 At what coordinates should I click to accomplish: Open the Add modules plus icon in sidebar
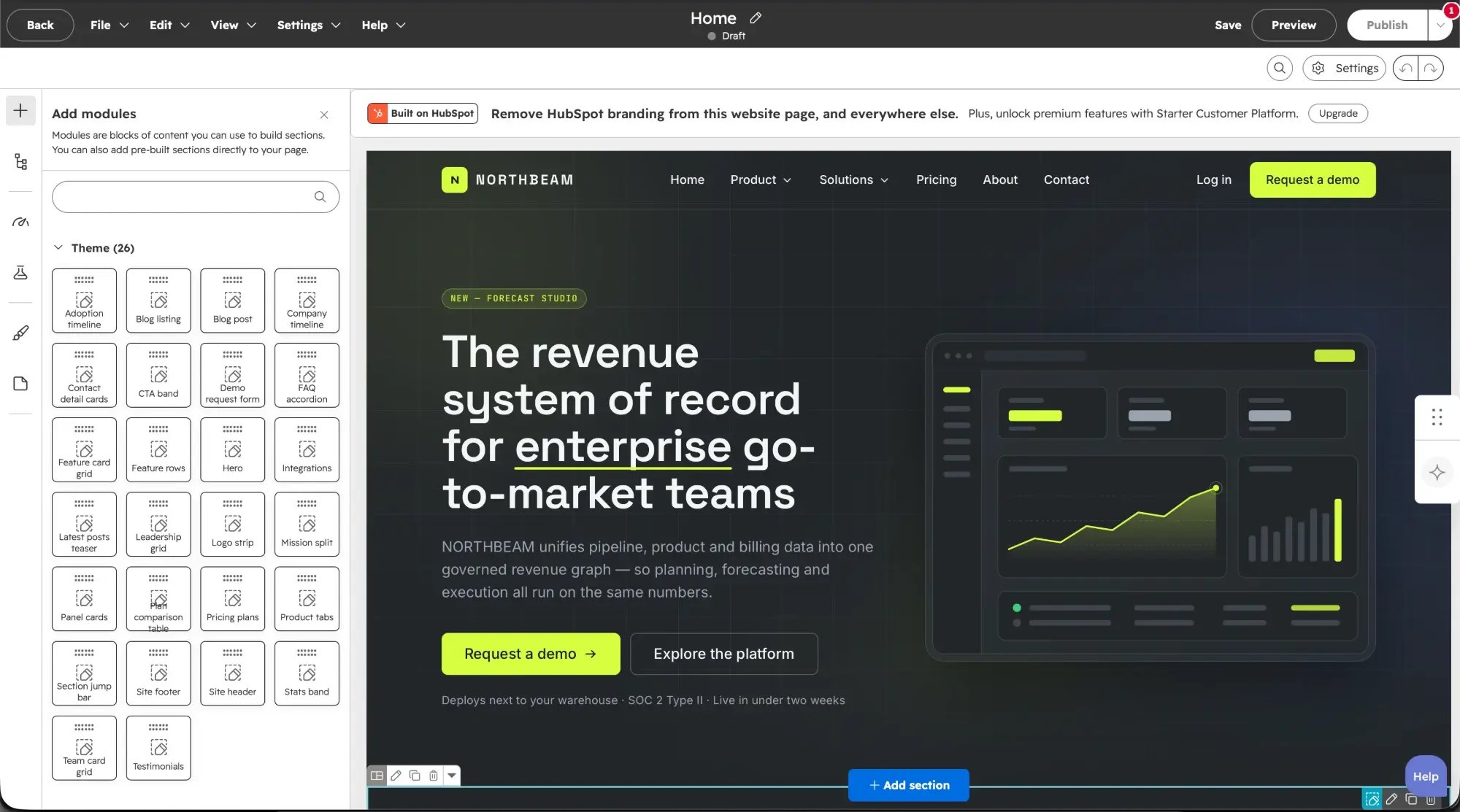tap(20, 111)
